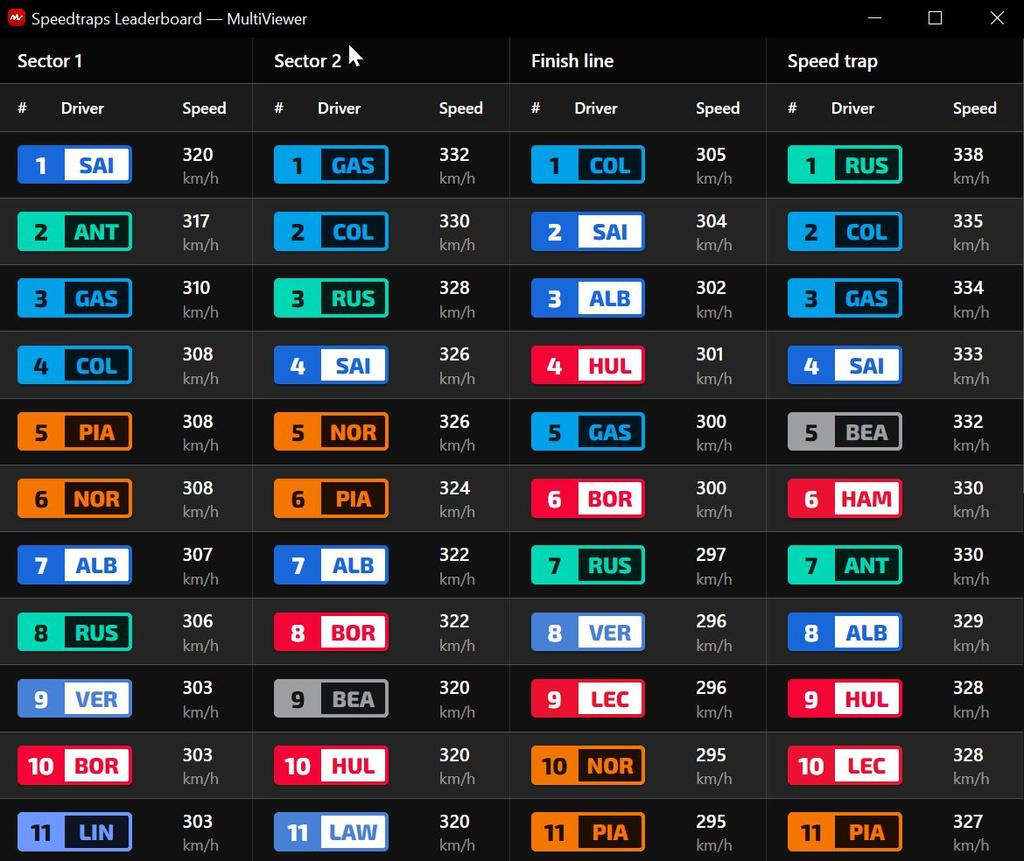Click the VER badge ranked 8 at Finish line
1024x861 pixels.
[588, 632]
